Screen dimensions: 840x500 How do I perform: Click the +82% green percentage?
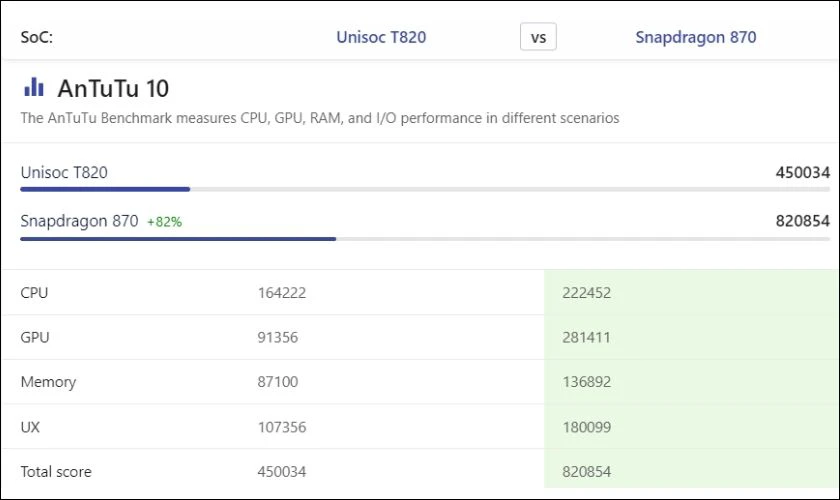(x=164, y=222)
